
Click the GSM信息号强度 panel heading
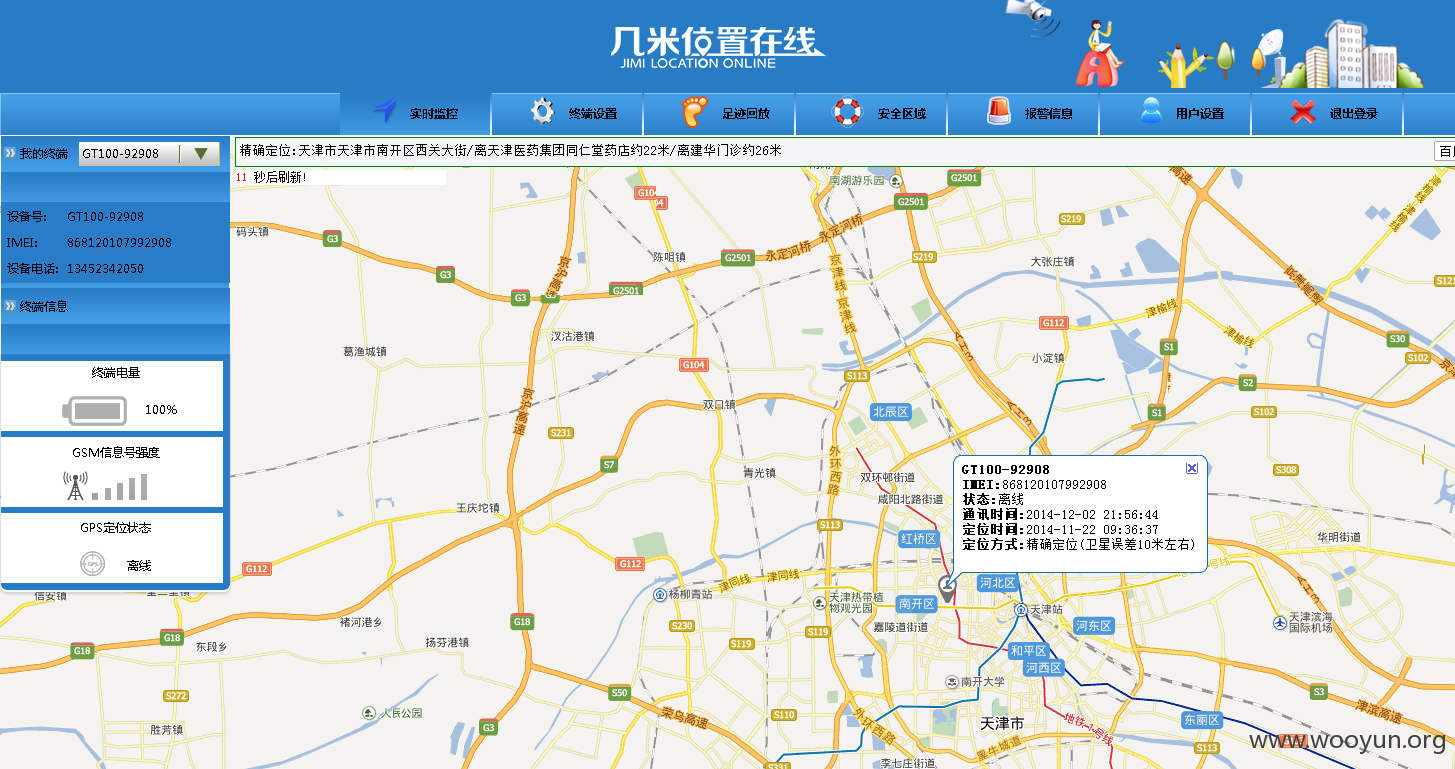coord(116,453)
